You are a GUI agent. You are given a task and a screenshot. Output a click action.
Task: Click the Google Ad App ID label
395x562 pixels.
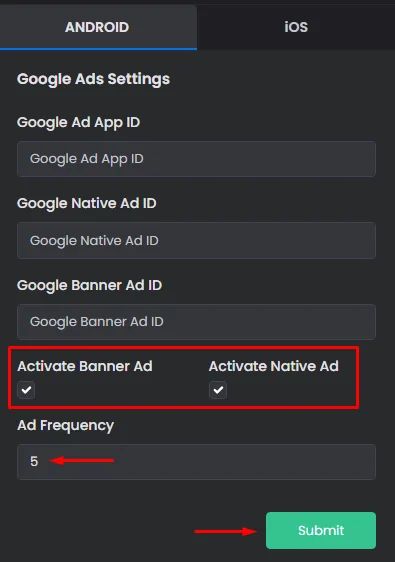click(x=78, y=123)
